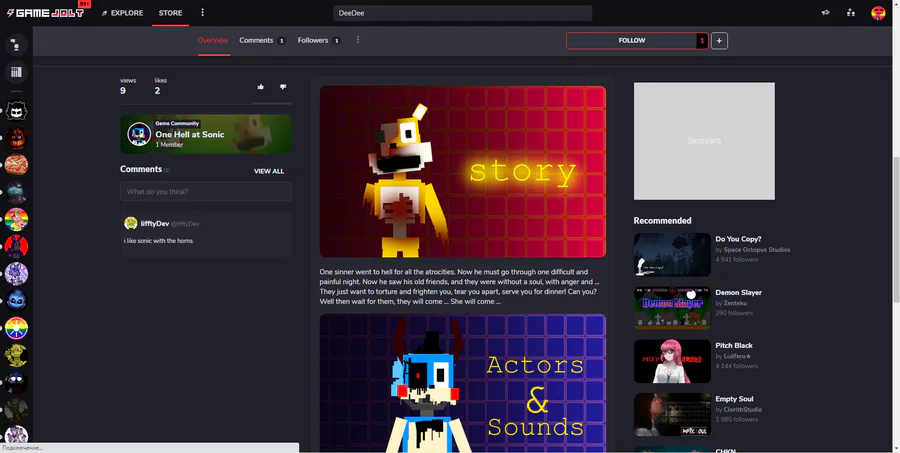900x453 pixels.
Task: Open the Game Jolt home logo
Action: (x=45, y=13)
